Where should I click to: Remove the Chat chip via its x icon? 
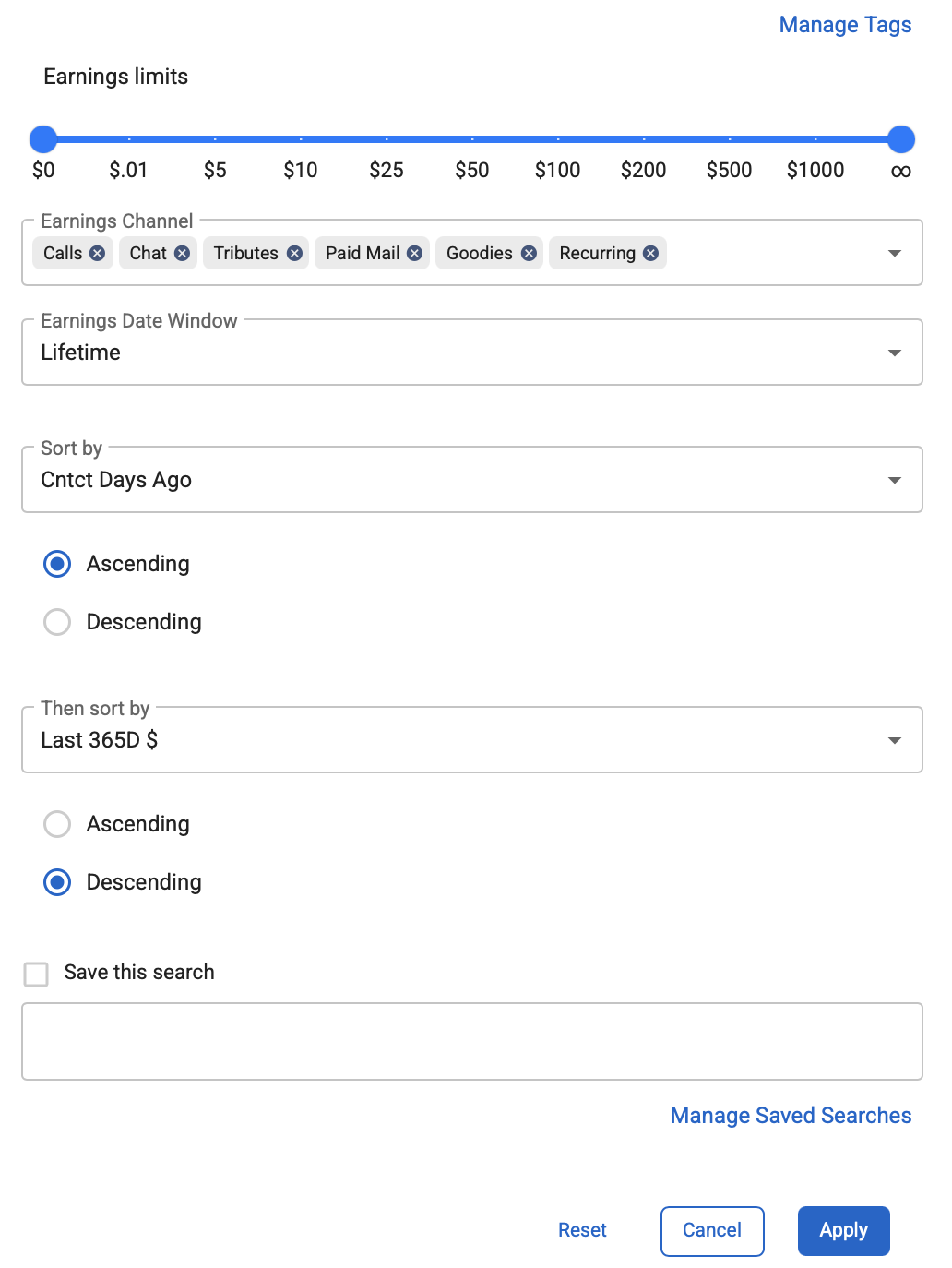[x=182, y=253]
